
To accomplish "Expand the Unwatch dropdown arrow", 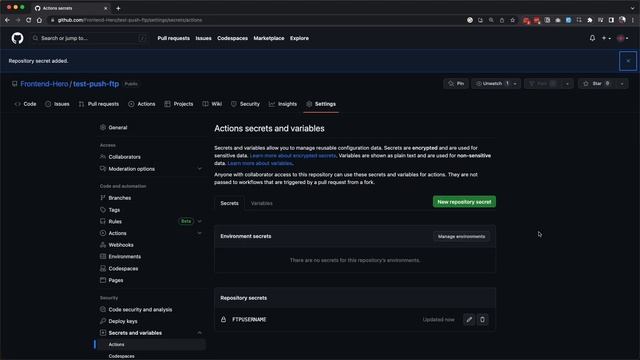I will [x=515, y=84].
